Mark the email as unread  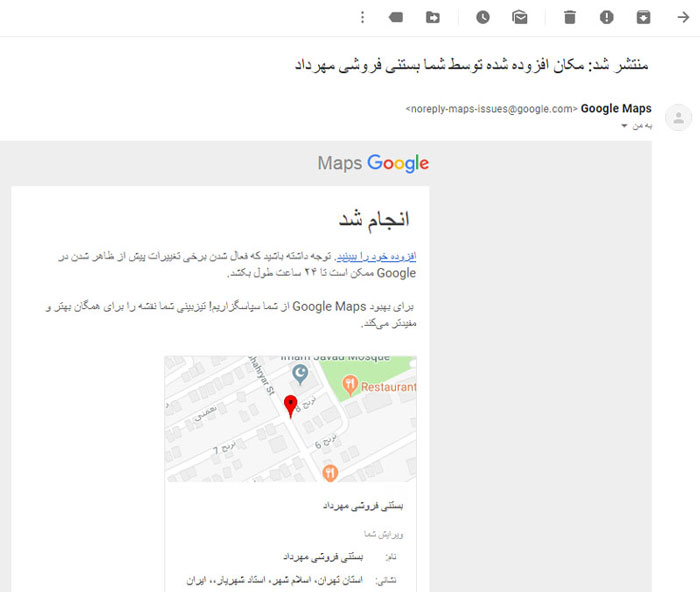pyautogui.click(x=520, y=17)
